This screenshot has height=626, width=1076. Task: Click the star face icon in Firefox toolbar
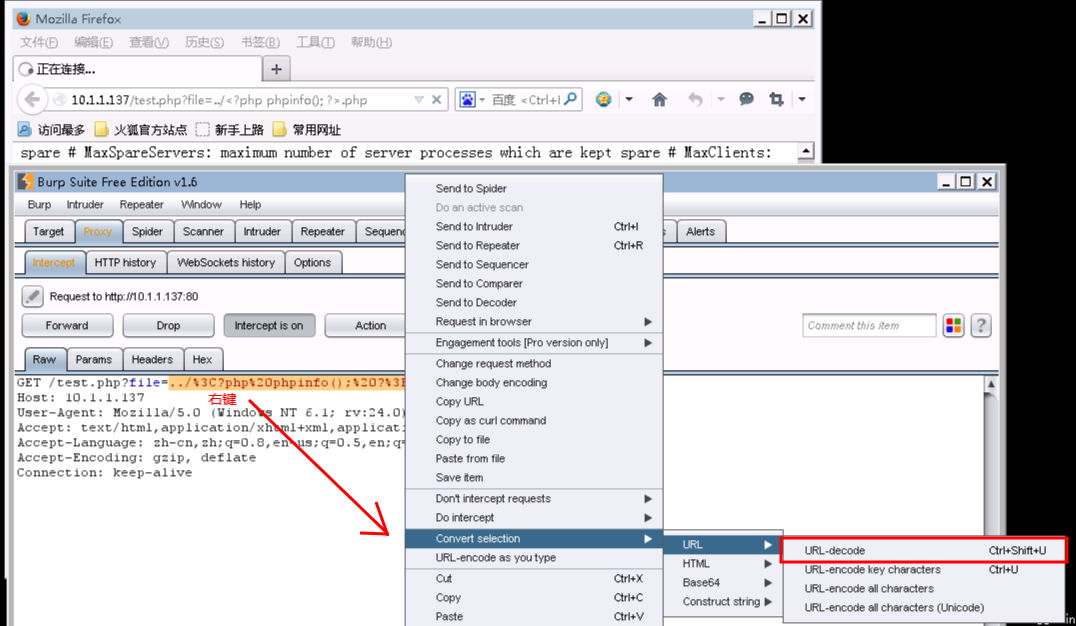coord(603,100)
